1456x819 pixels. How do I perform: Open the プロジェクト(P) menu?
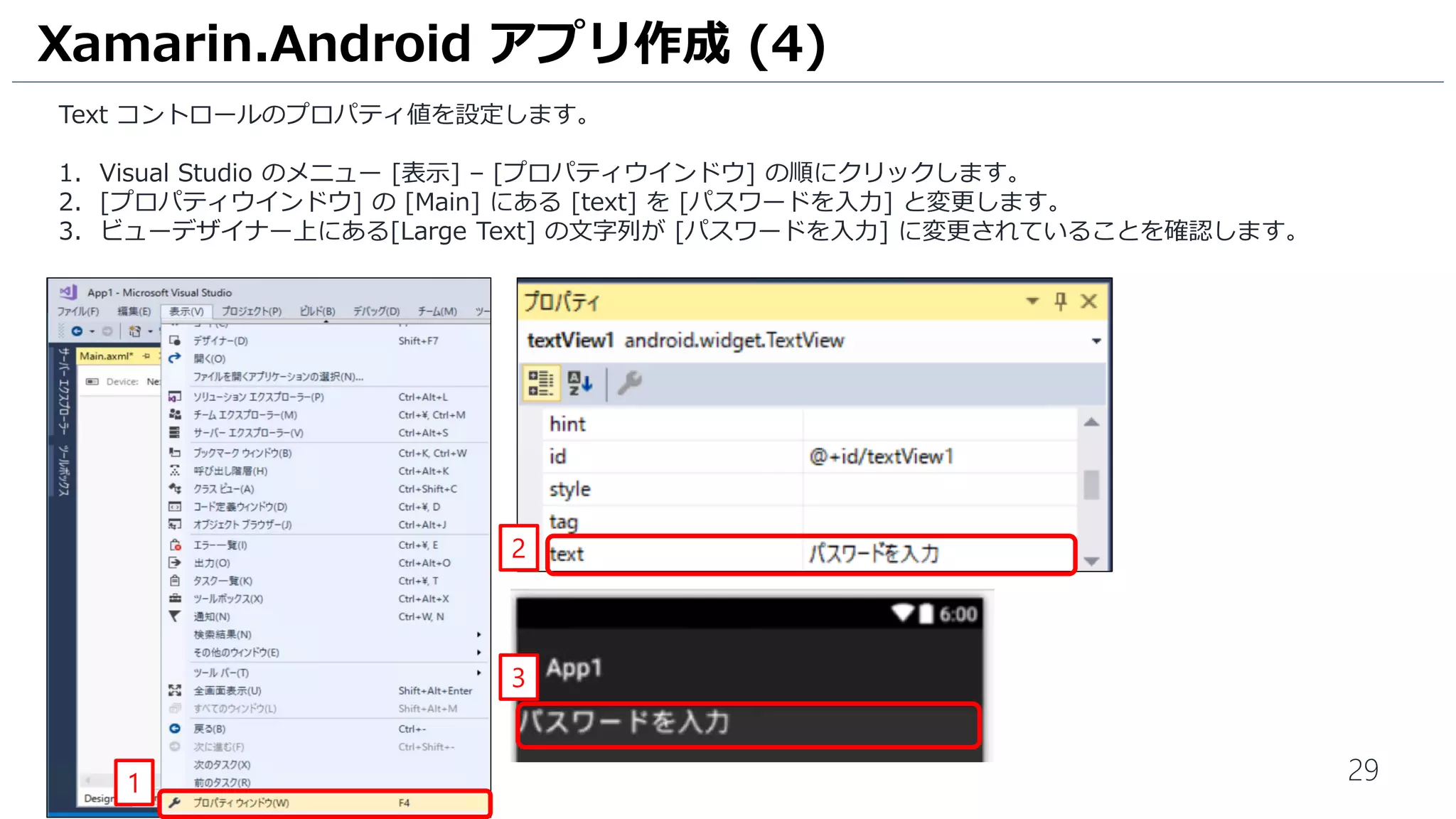click(x=252, y=311)
